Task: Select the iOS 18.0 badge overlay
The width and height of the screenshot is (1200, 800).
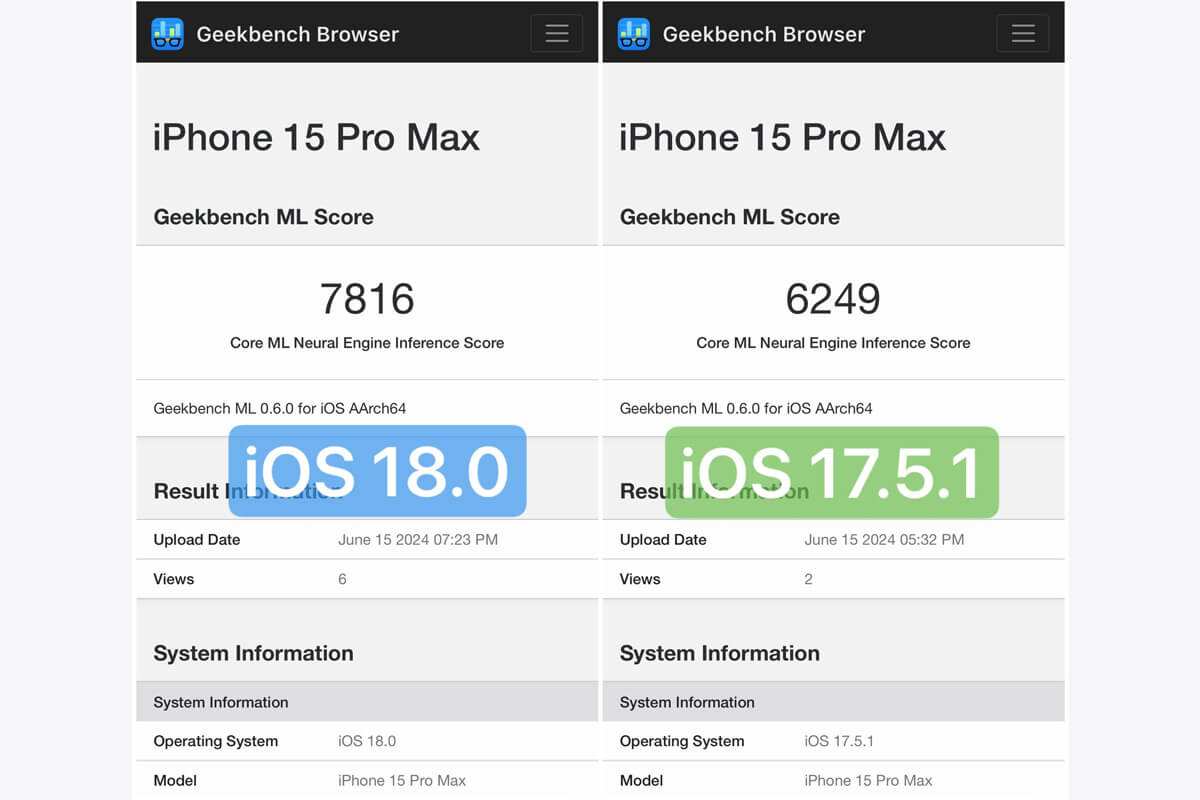Action: pos(375,470)
